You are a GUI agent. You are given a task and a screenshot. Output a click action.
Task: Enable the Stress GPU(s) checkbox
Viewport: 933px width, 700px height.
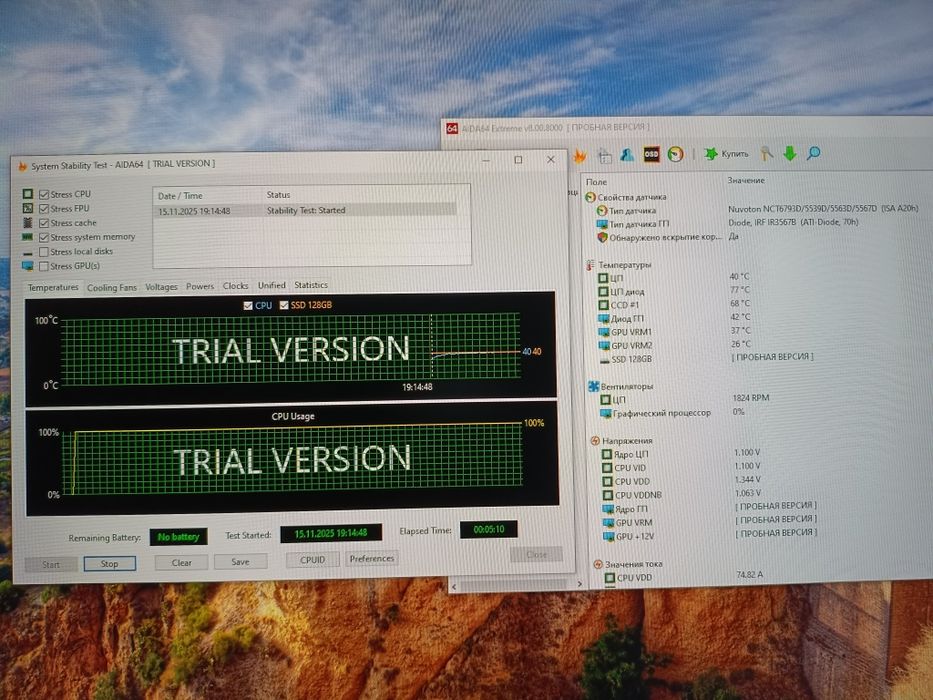pyautogui.click(x=44, y=266)
